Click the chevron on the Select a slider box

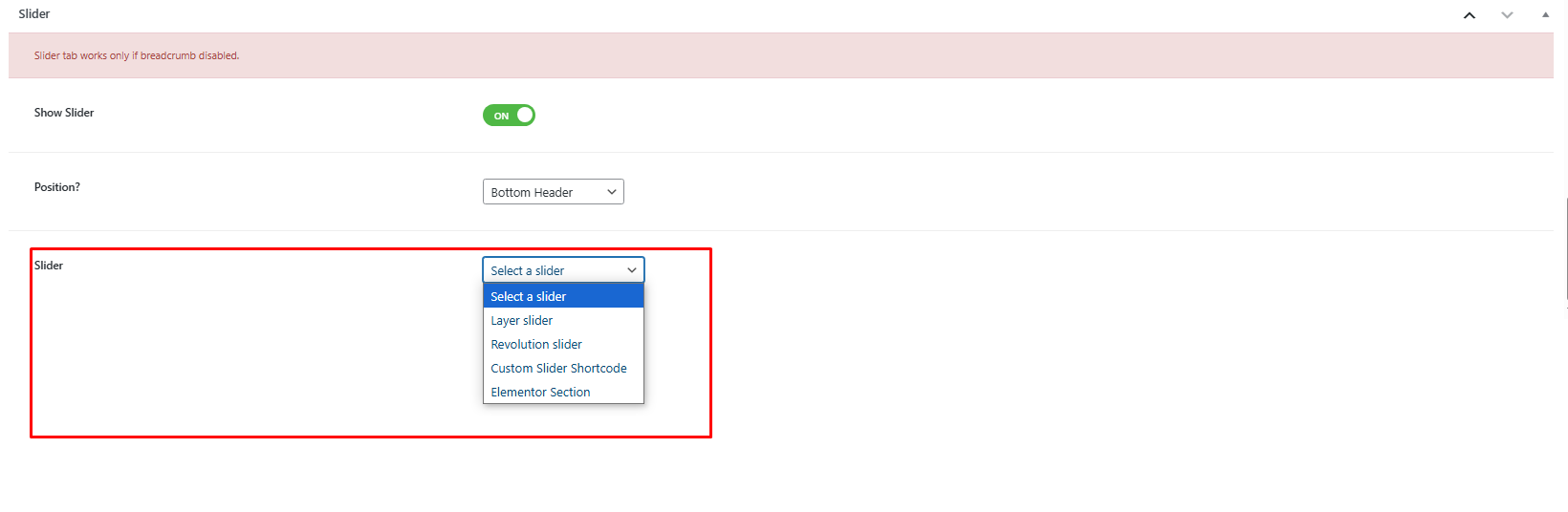pos(632,270)
